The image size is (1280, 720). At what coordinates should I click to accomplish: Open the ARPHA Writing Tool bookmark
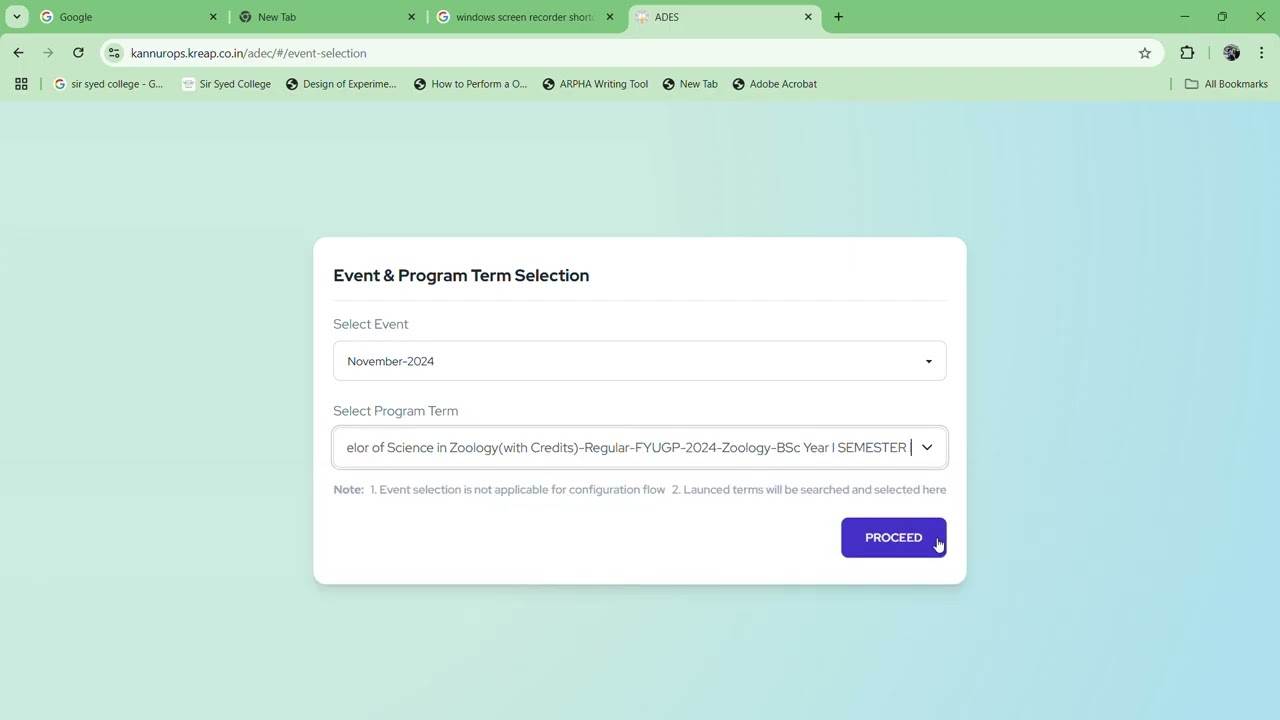pos(595,84)
